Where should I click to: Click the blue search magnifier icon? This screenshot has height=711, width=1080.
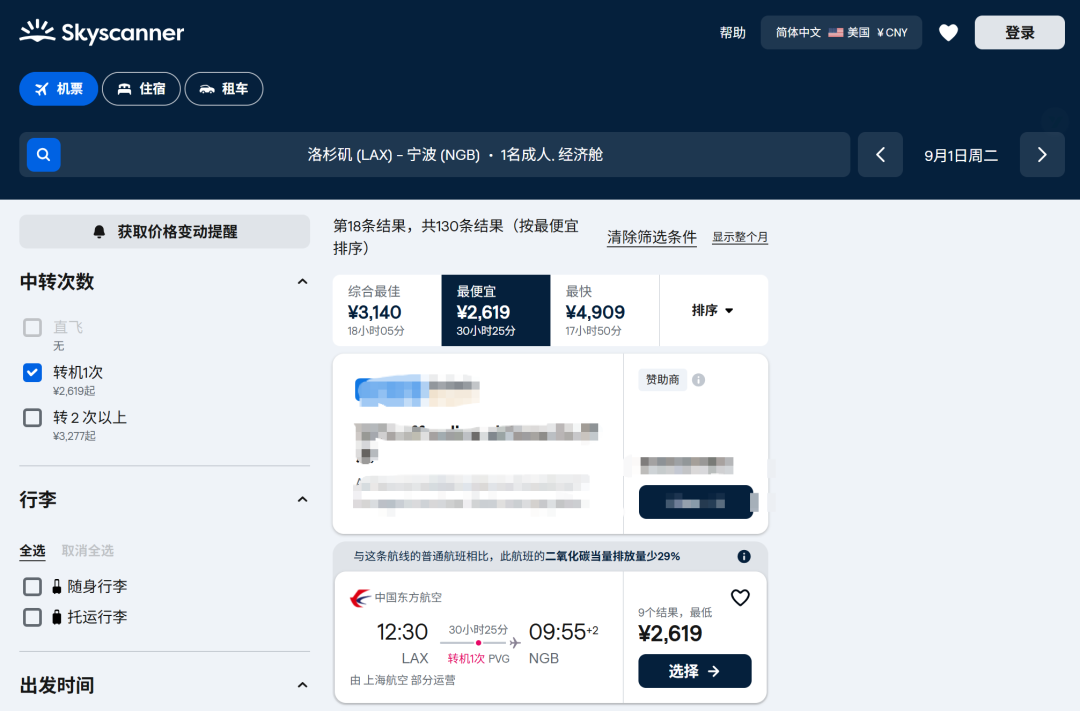coord(43,154)
